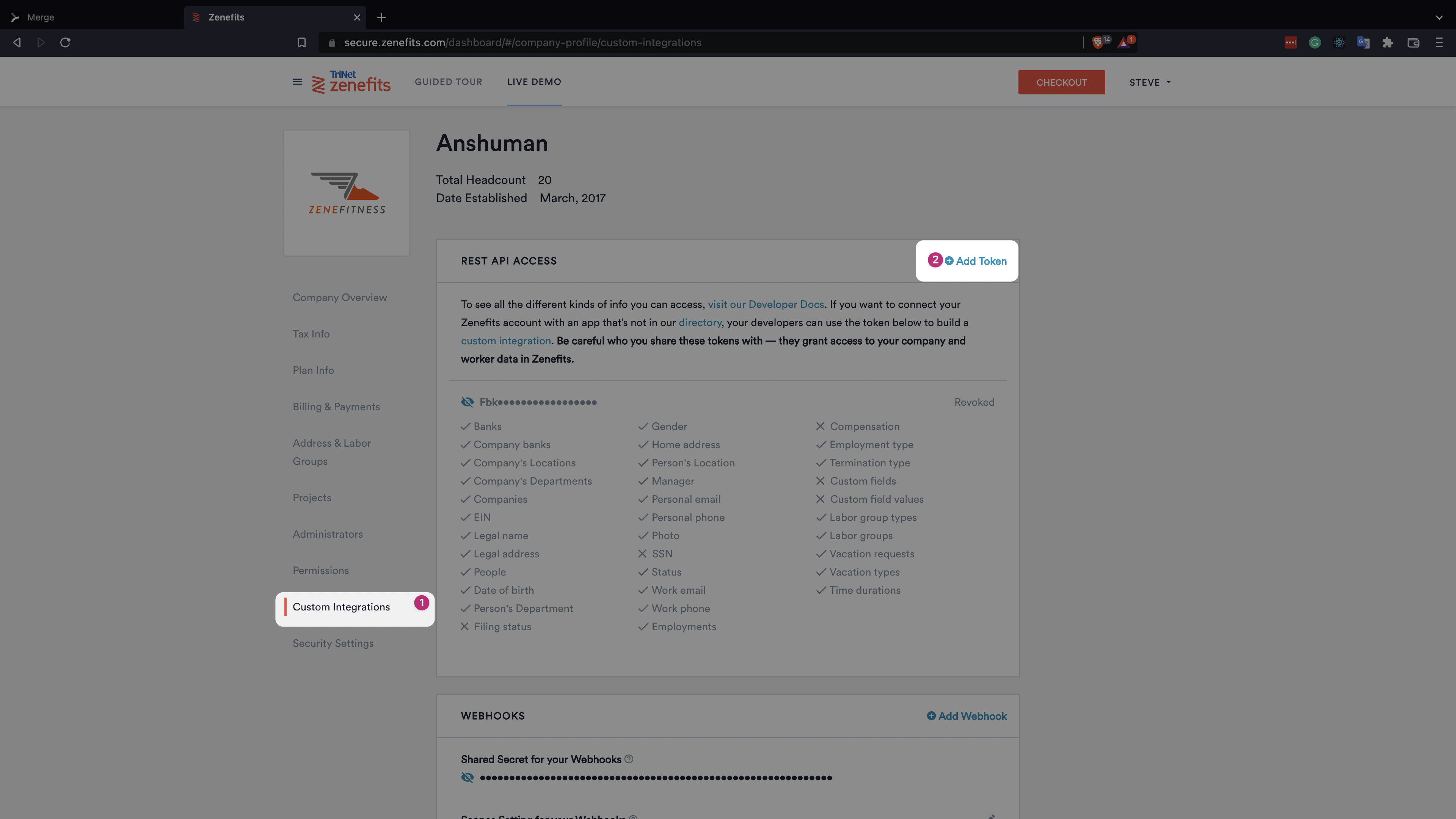Click the Brave Shields lion icon
1456x819 pixels.
[x=1098, y=42]
